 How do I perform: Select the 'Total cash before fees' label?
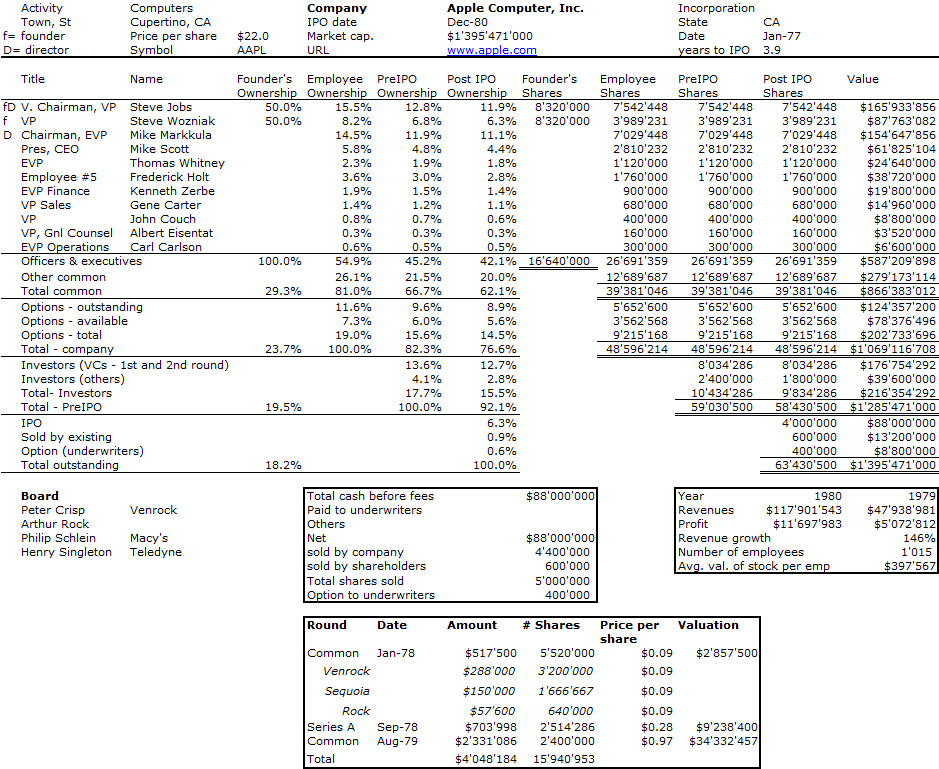[370, 496]
